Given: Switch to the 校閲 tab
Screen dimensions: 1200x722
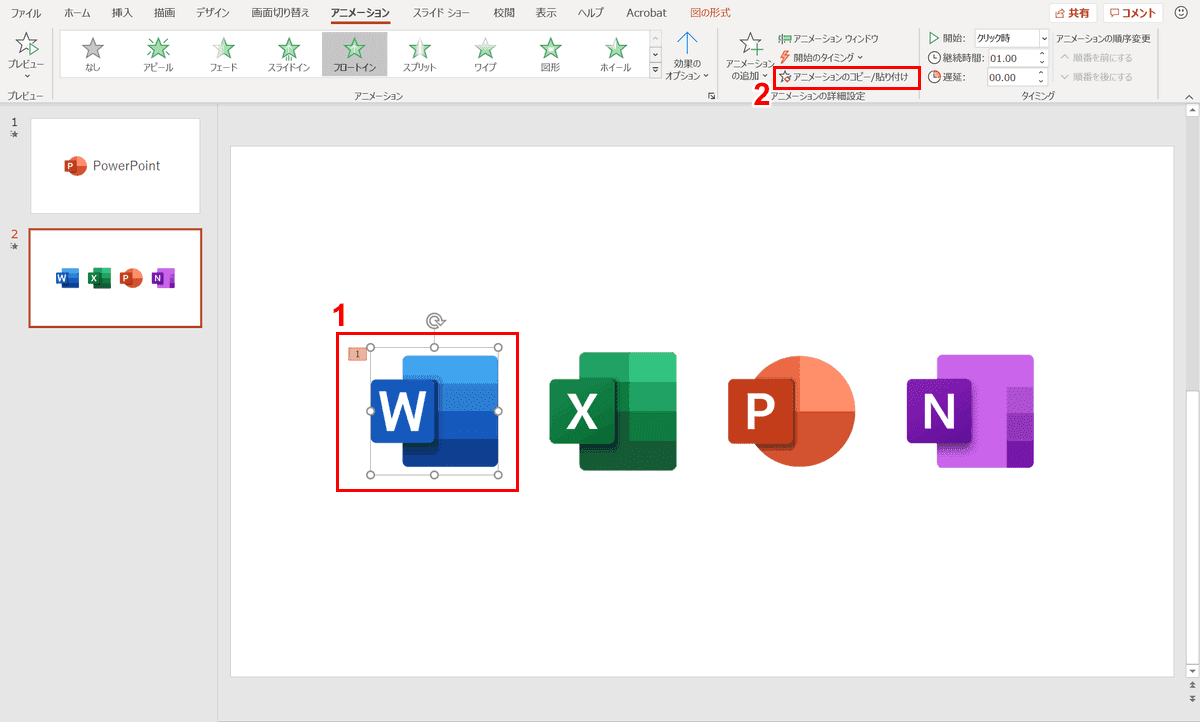Looking at the screenshot, I should click(504, 13).
